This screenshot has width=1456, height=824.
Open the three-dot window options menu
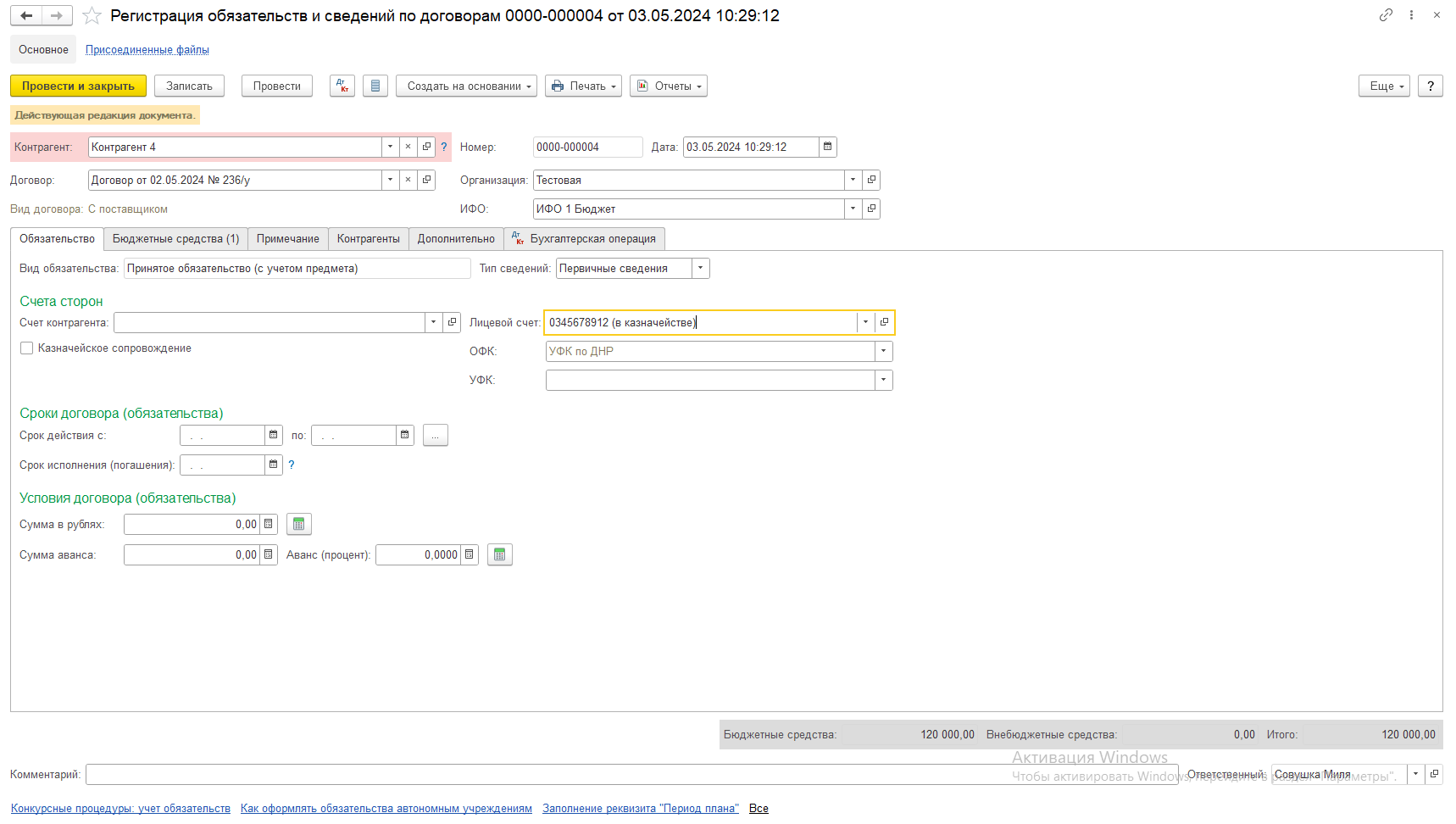pyautogui.click(x=1411, y=15)
